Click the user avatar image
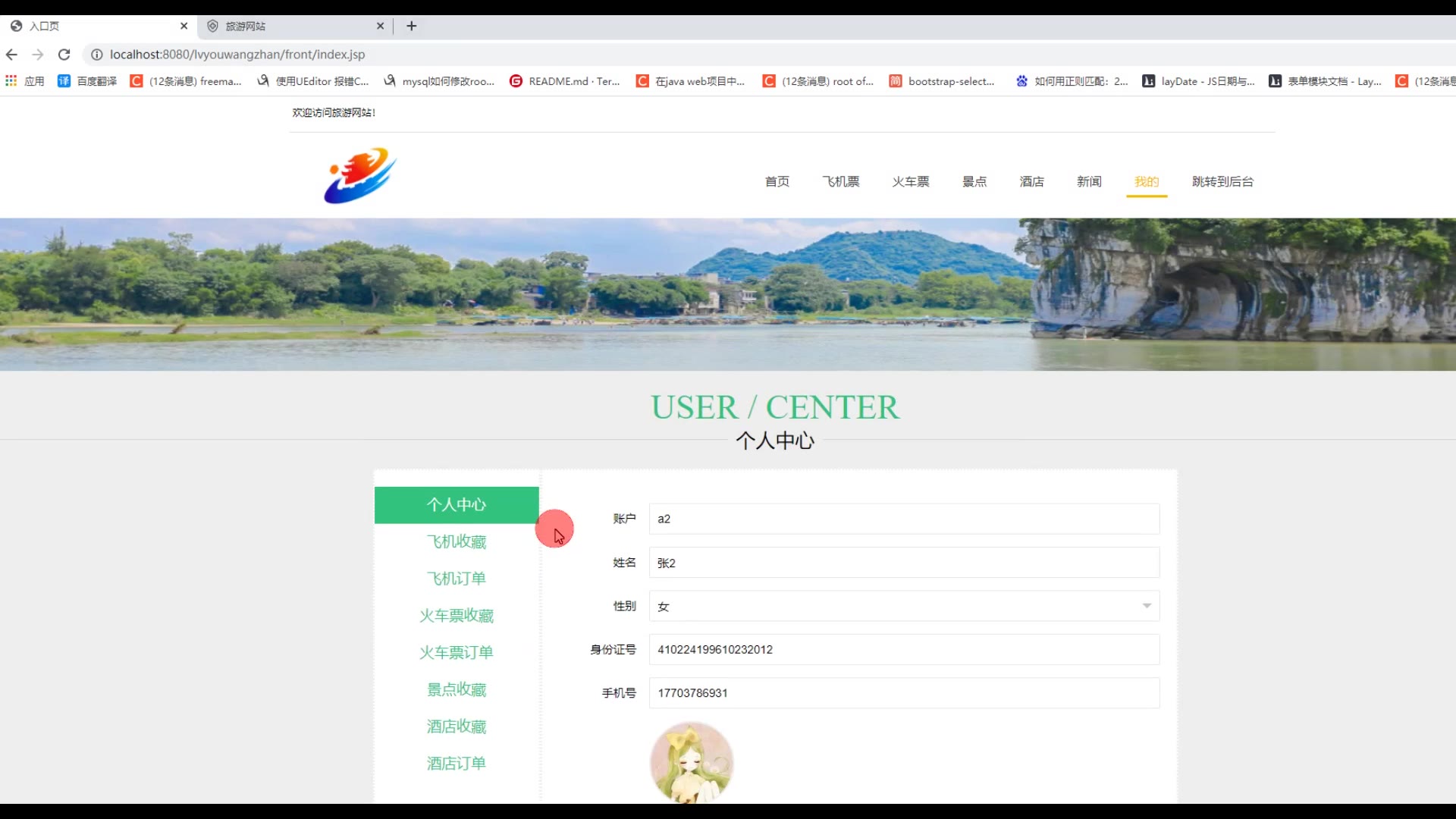This screenshot has height=819, width=1456. pos(692,762)
